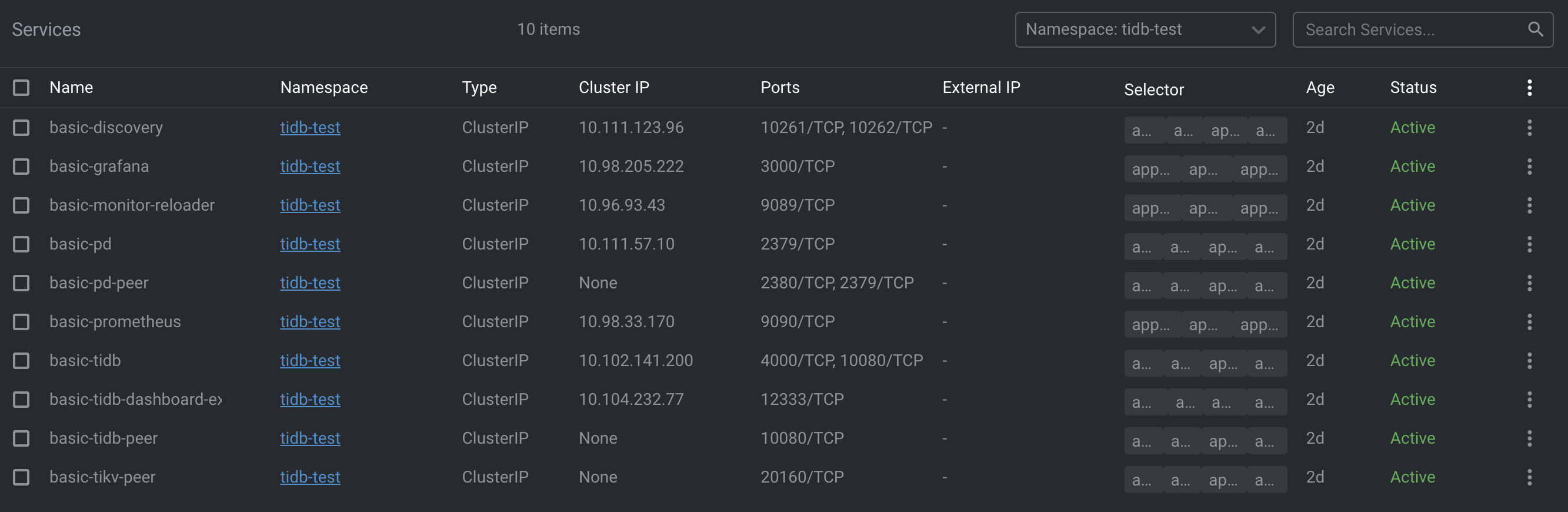The image size is (1568, 512).
Task: Open the basic-grafana service details
Action: click(x=99, y=166)
